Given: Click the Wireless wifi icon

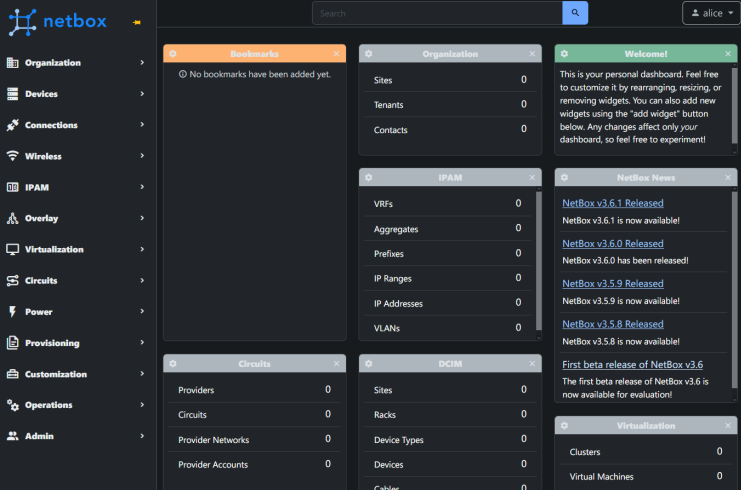Looking at the screenshot, I should (x=13, y=156).
